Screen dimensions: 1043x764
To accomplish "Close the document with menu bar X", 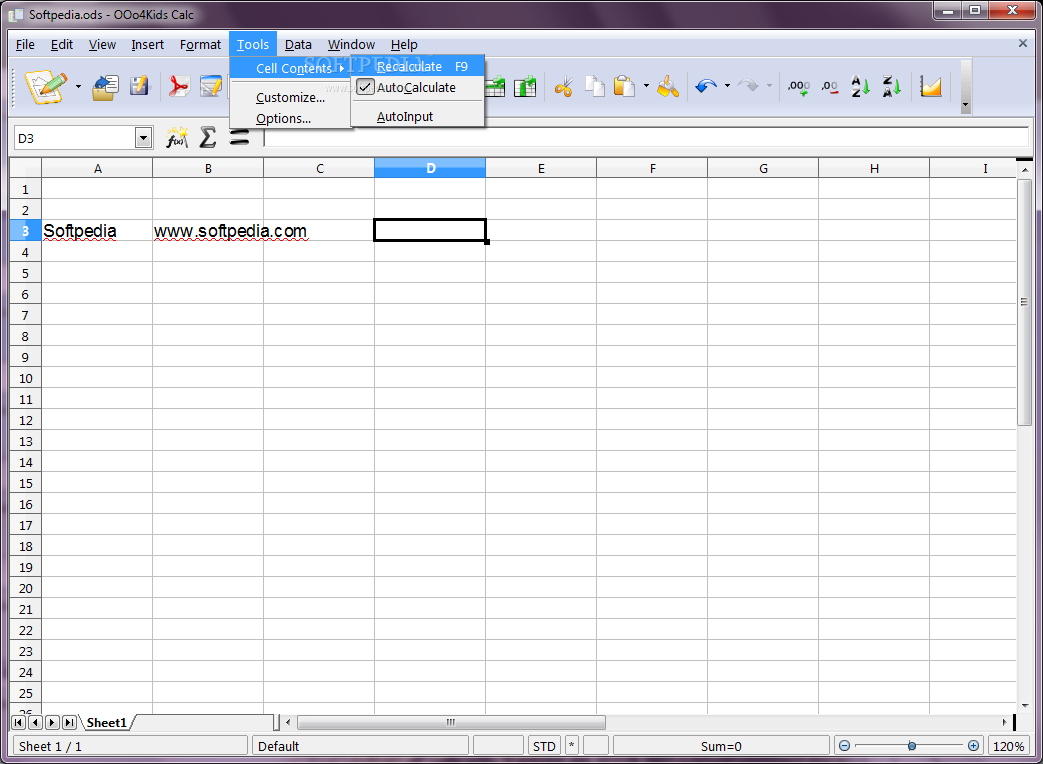I will point(1022,43).
